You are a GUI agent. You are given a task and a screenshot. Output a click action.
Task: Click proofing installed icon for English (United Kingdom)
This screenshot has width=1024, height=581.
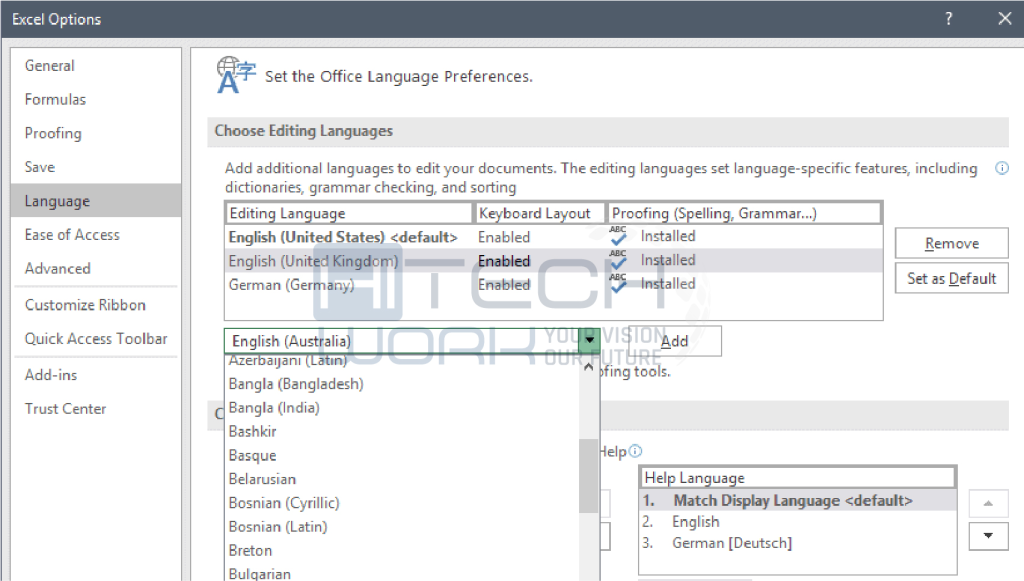(x=618, y=260)
